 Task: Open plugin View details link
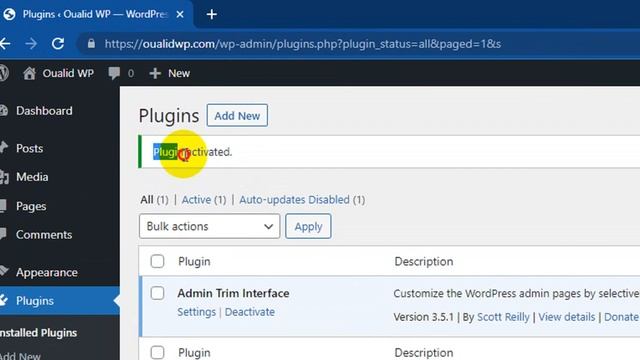pos(567,317)
